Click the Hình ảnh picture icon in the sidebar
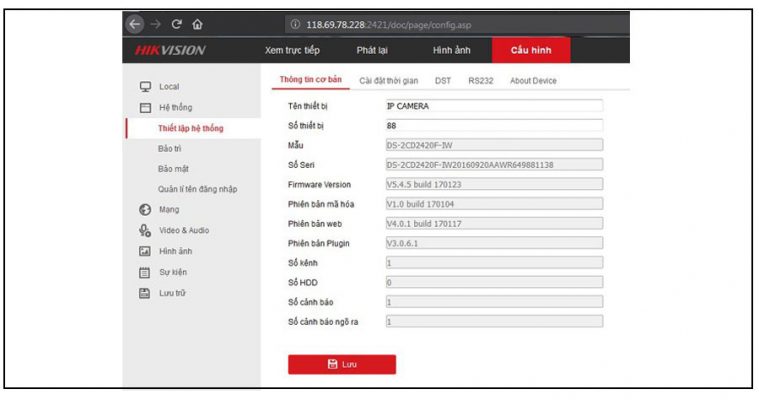 click(x=144, y=251)
